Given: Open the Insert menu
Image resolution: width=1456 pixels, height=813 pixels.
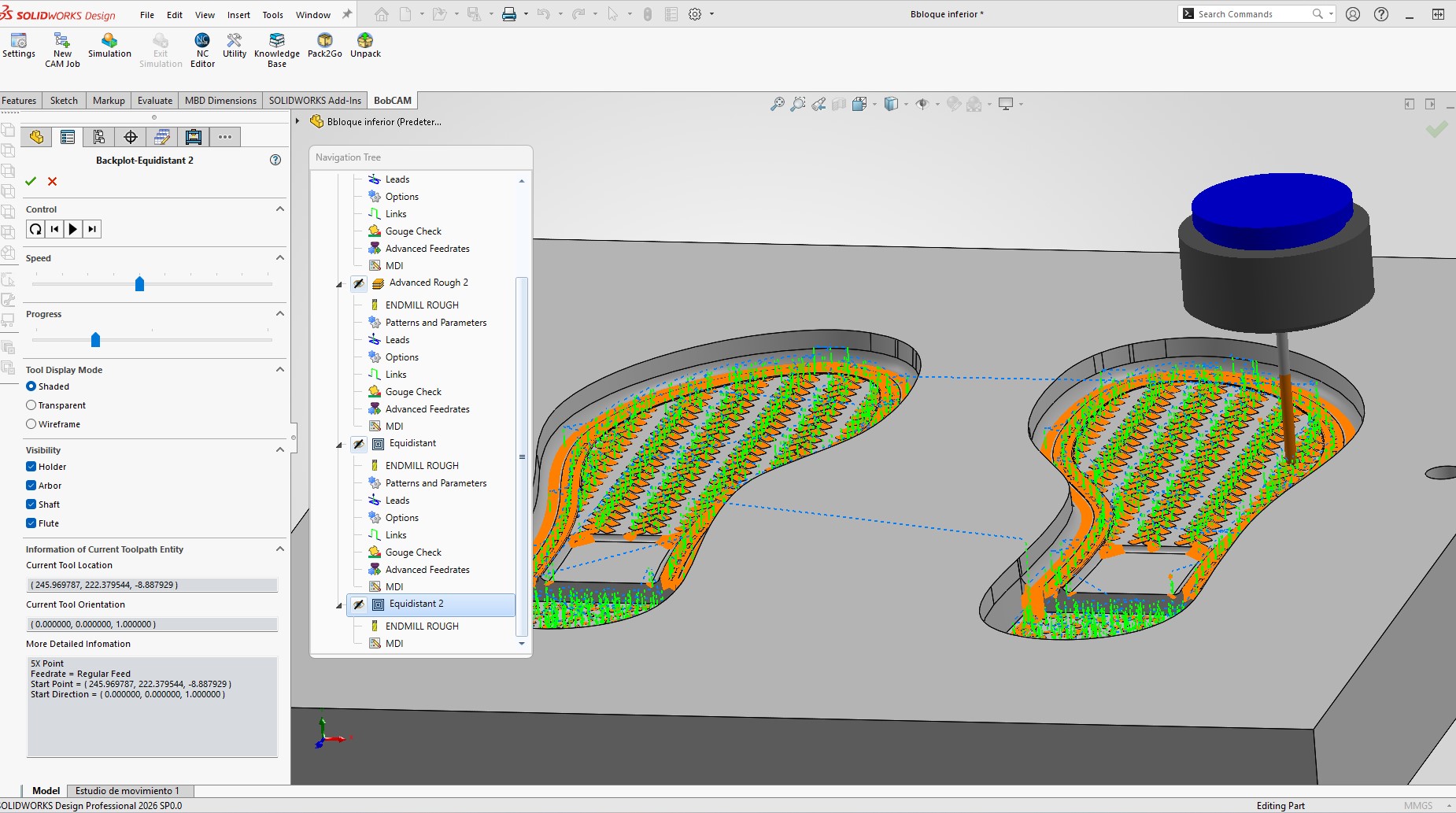Looking at the screenshot, I should (x=238, y=13).
